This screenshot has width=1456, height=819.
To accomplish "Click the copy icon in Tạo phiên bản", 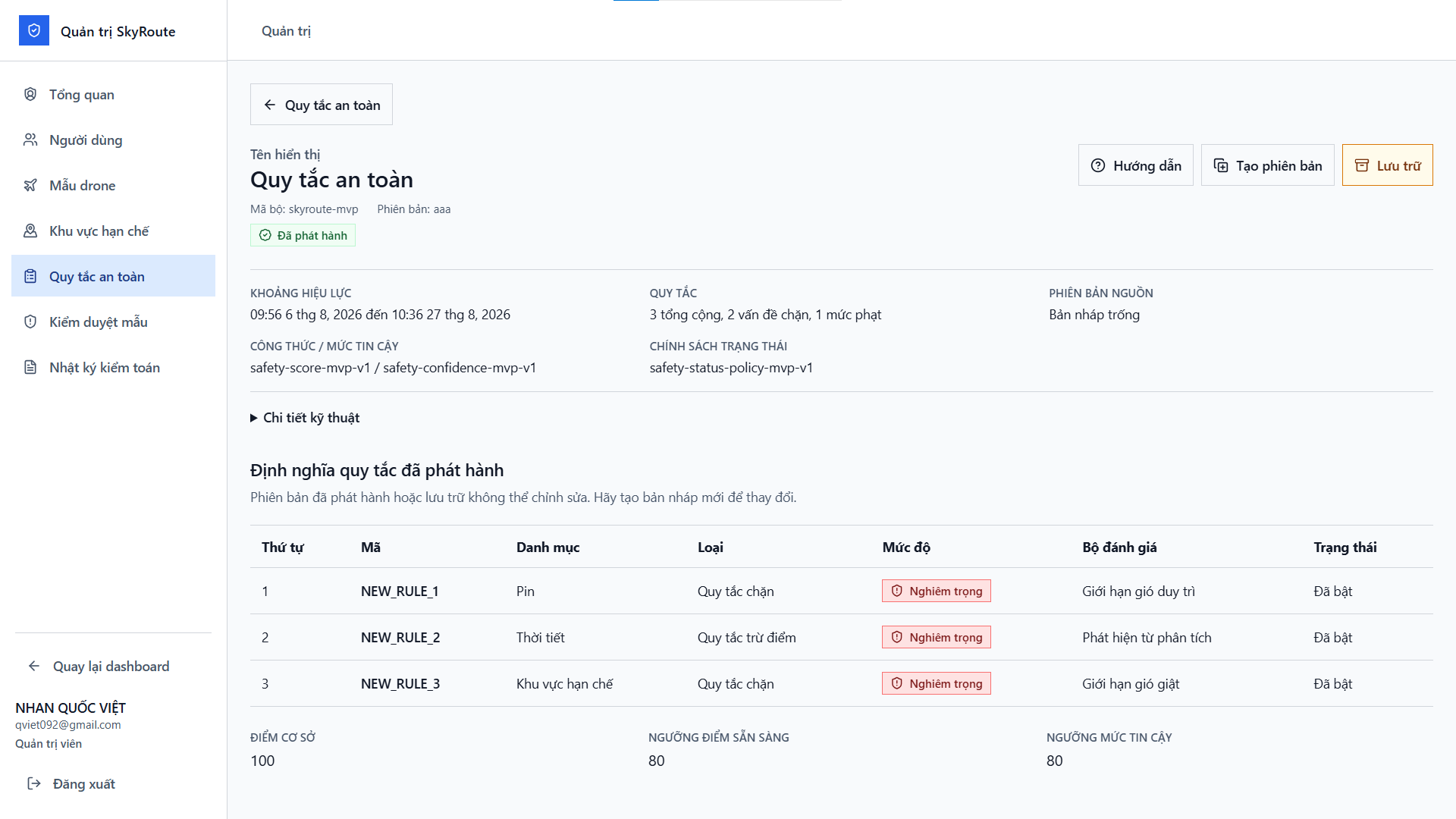I will (1221, 165).
